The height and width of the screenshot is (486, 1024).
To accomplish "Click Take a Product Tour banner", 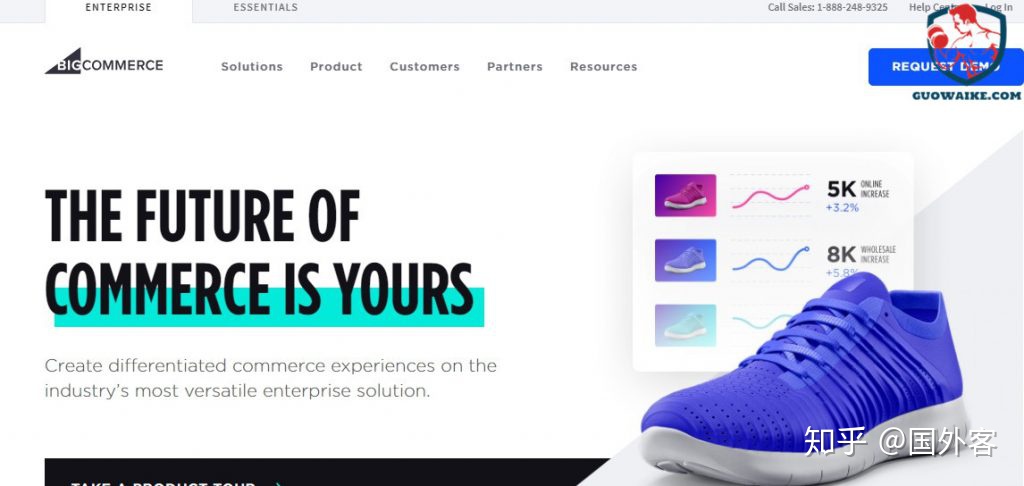I will tap(327, 472).
